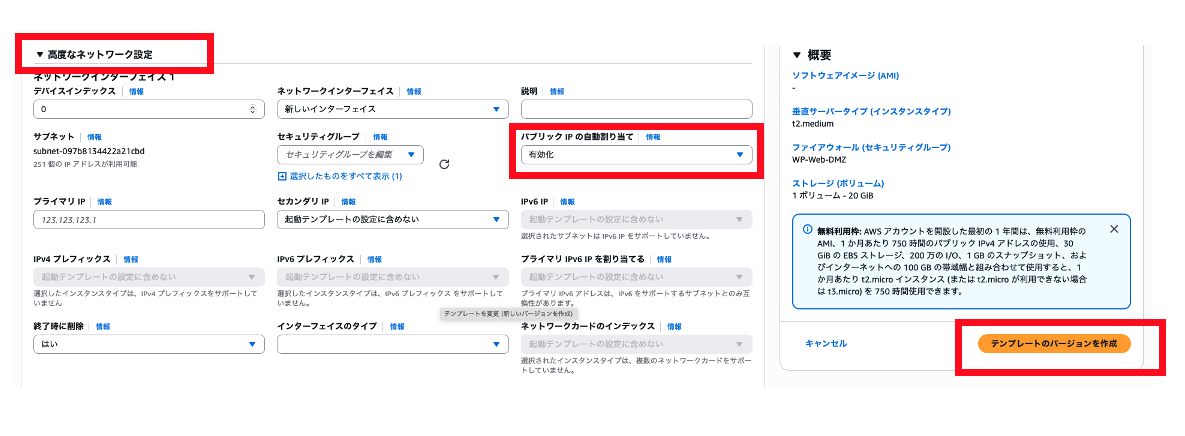The width and height of the screenshot is (1185, 436).
Task: Open 情報 link beside プライマリ IPv6 IP を割り当てる
Action: point(664,259)
